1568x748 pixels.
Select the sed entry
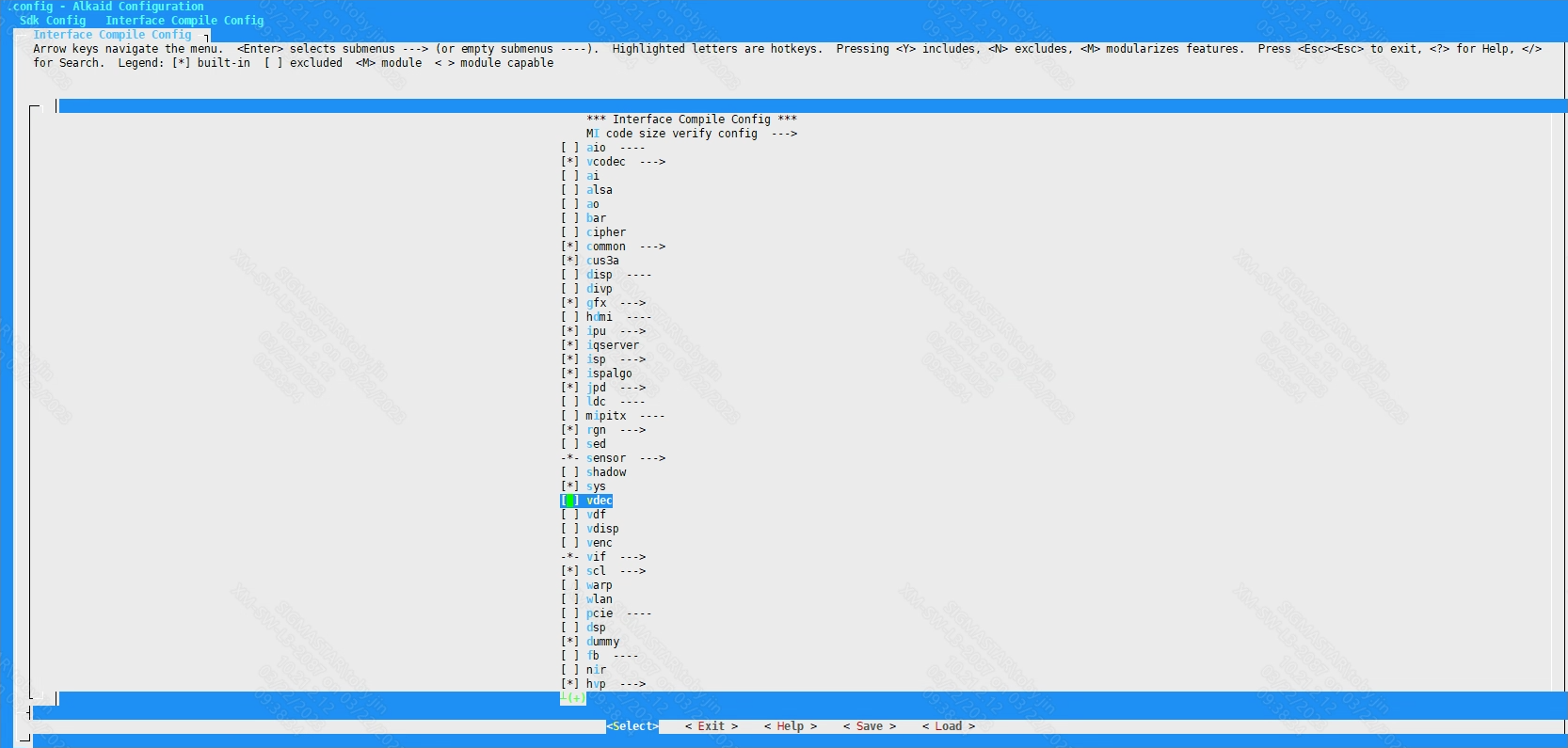tap(596, 444)
